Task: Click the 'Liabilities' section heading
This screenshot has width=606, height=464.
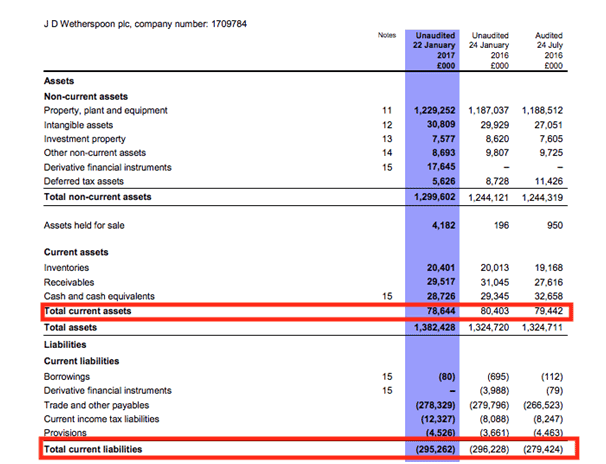Action: pyautogui.click(x=65, y=345)
